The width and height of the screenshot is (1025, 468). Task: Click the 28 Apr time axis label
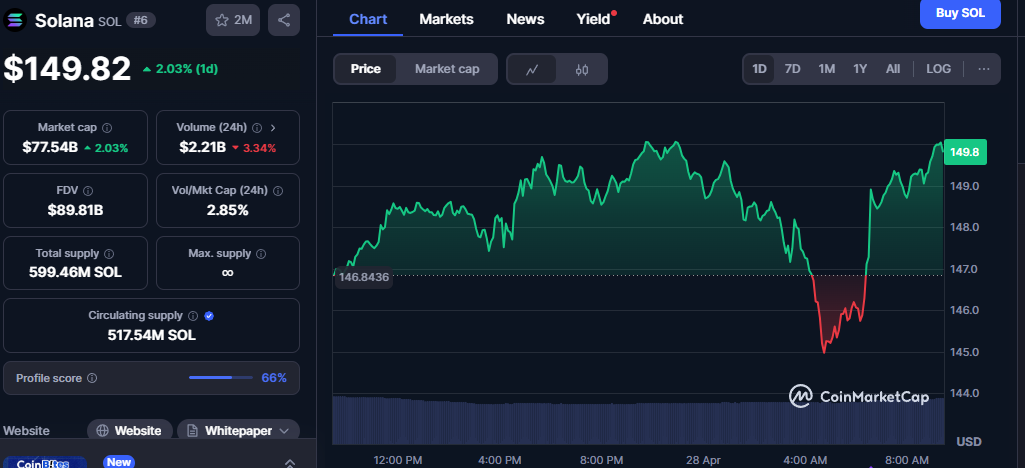[x=703, y=460]
